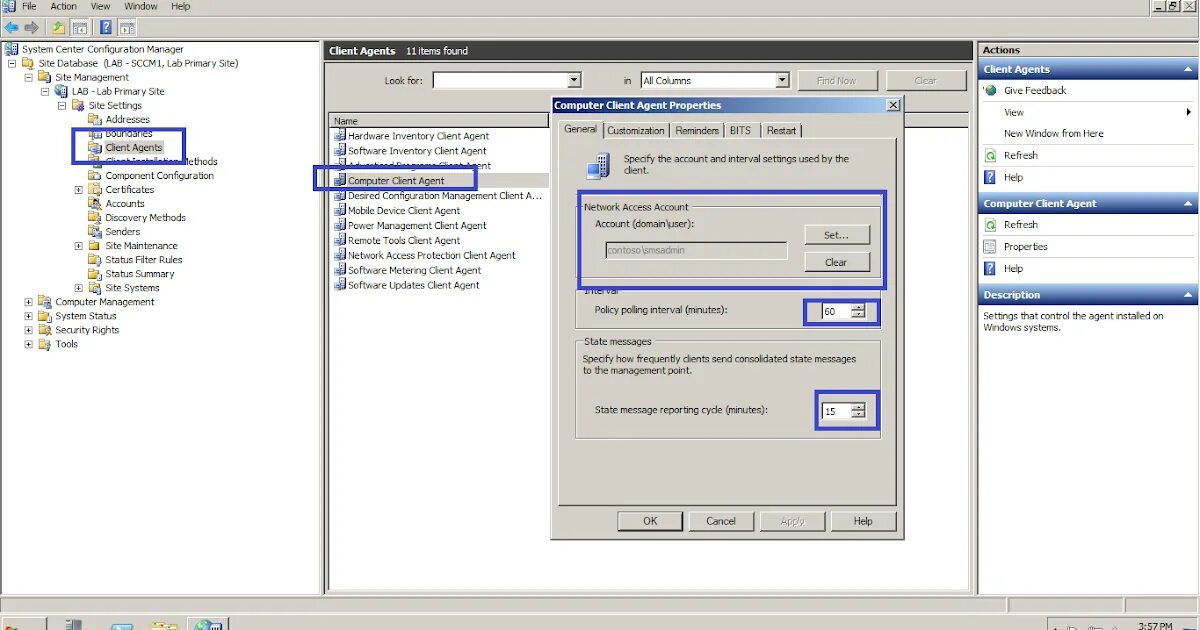Click the Back arrow toolbar icon
The height and width of the screenshot is (630, 1200).
[12, 27]
